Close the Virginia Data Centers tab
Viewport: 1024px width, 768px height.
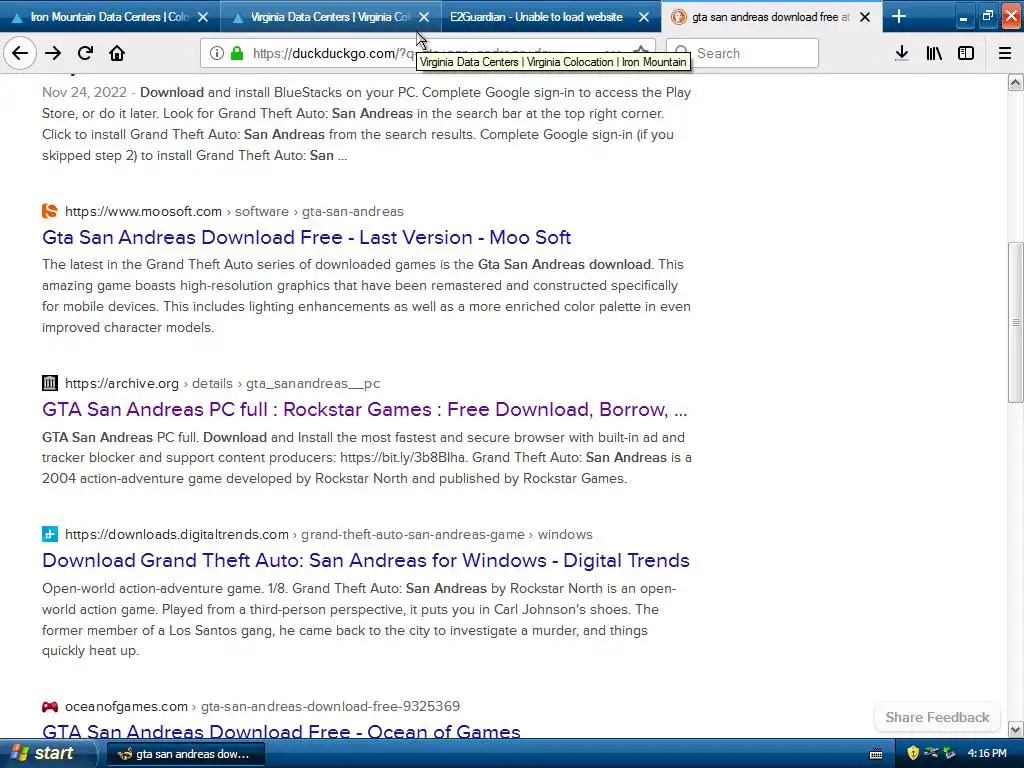click(424, 17)
